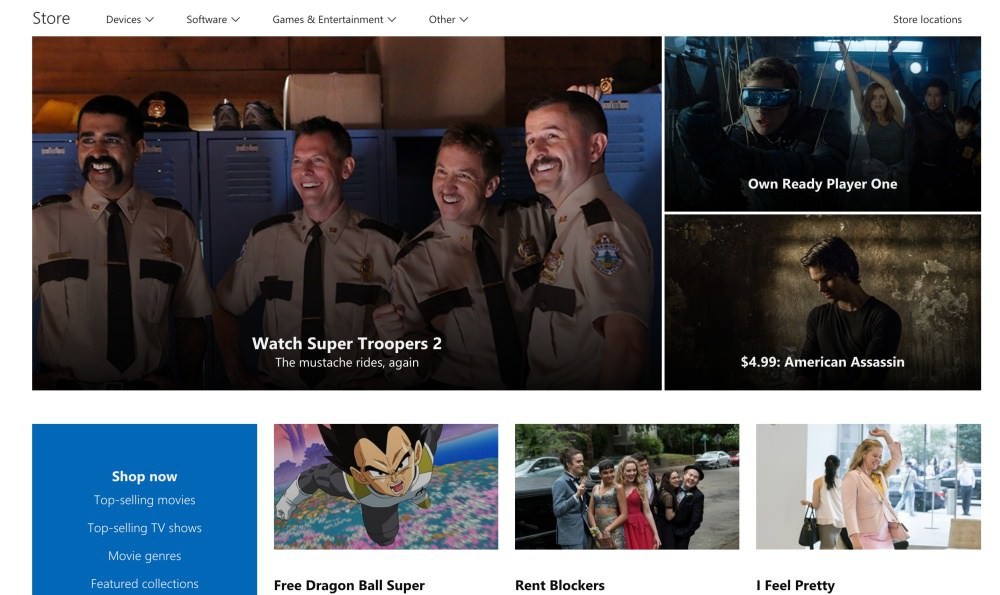Viewport: 1000px width, 595px height.
Task: Open Top-selling TV shows link
Action: tap(145, 528)
